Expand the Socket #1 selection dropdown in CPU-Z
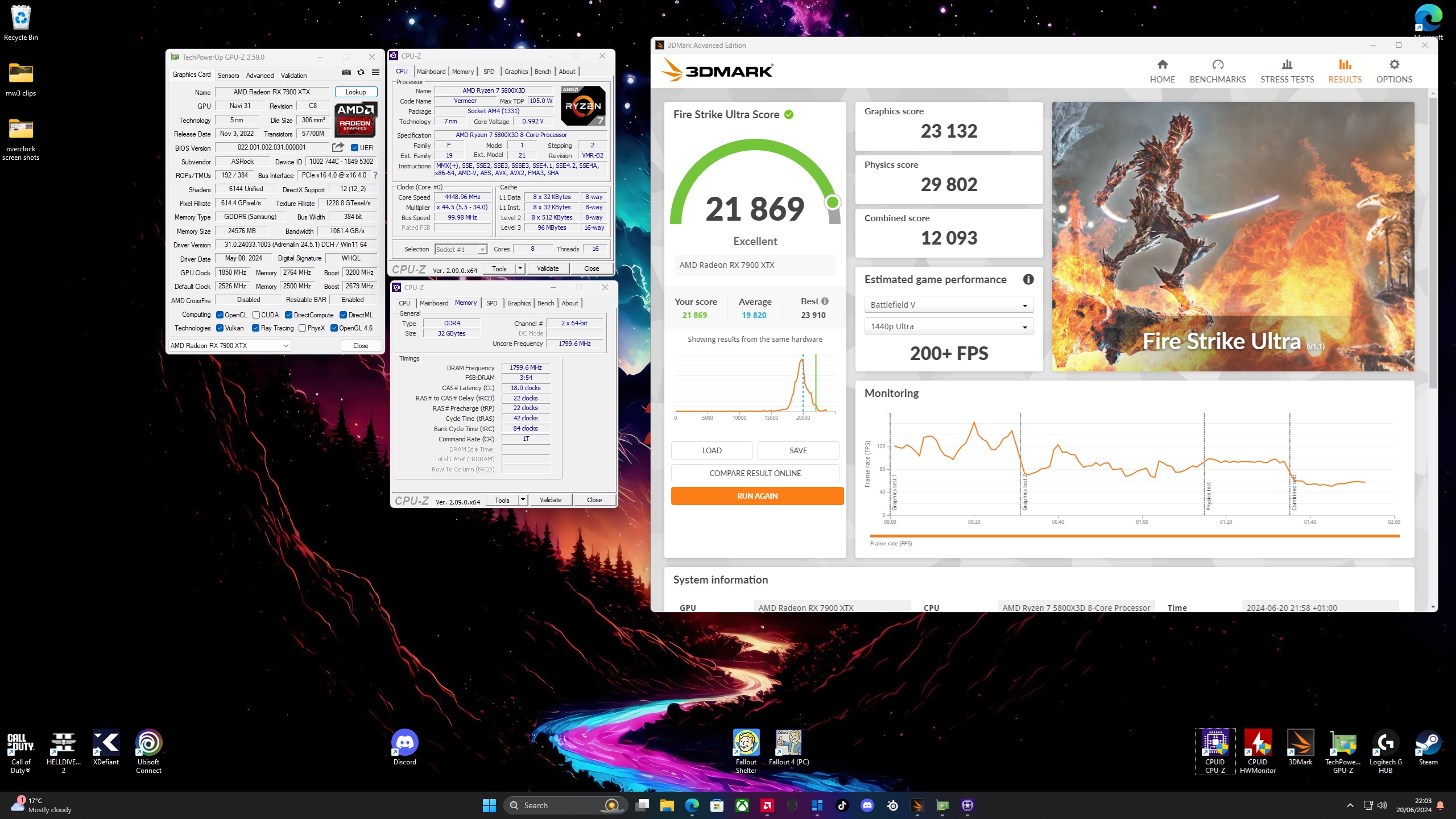The image size is (1456, 819). tap(482, 250)
